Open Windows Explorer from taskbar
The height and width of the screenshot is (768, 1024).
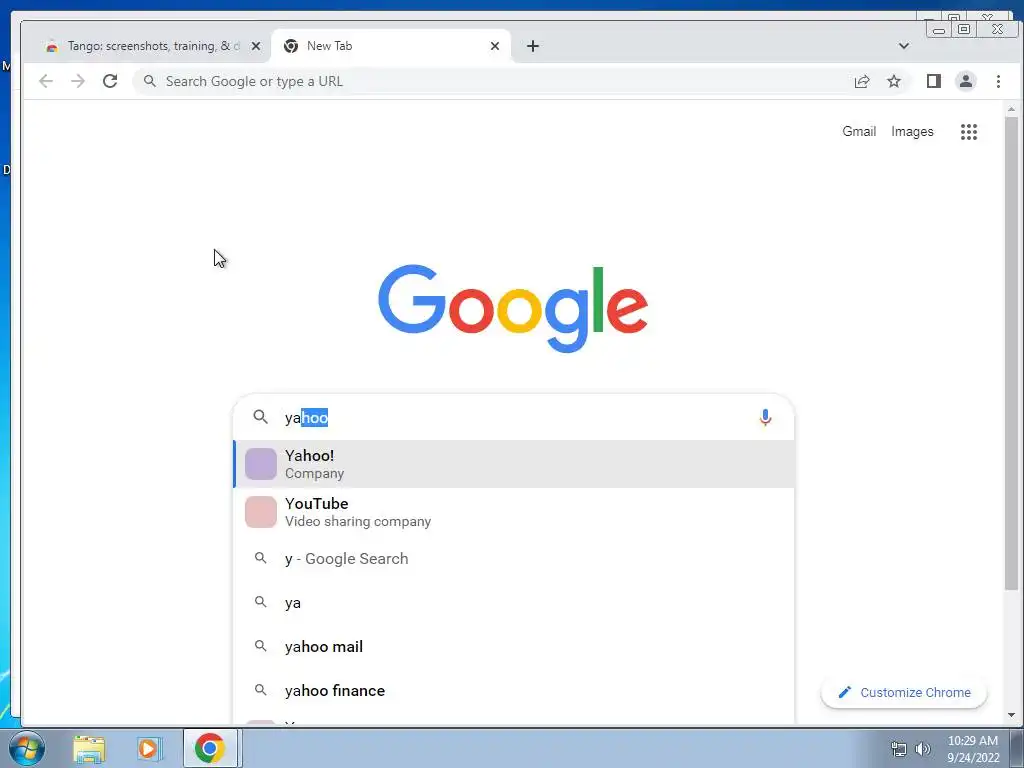(x=89, y=748)
